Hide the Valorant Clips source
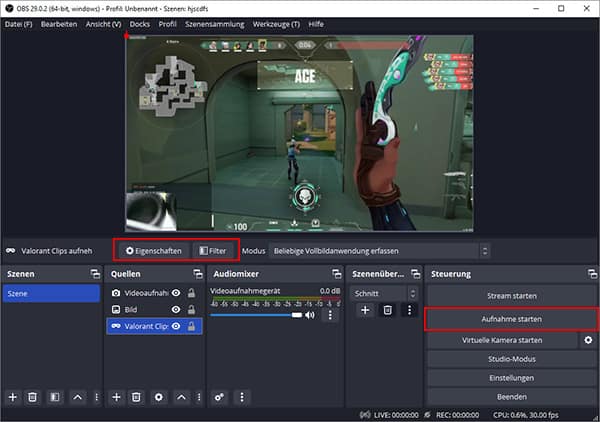This screenshot has width=600, height=422. [x=176, y=326]
